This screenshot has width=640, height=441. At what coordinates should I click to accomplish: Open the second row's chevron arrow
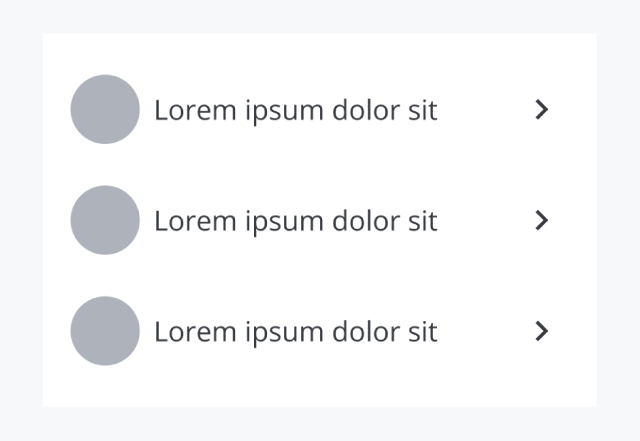pos(542,220)
